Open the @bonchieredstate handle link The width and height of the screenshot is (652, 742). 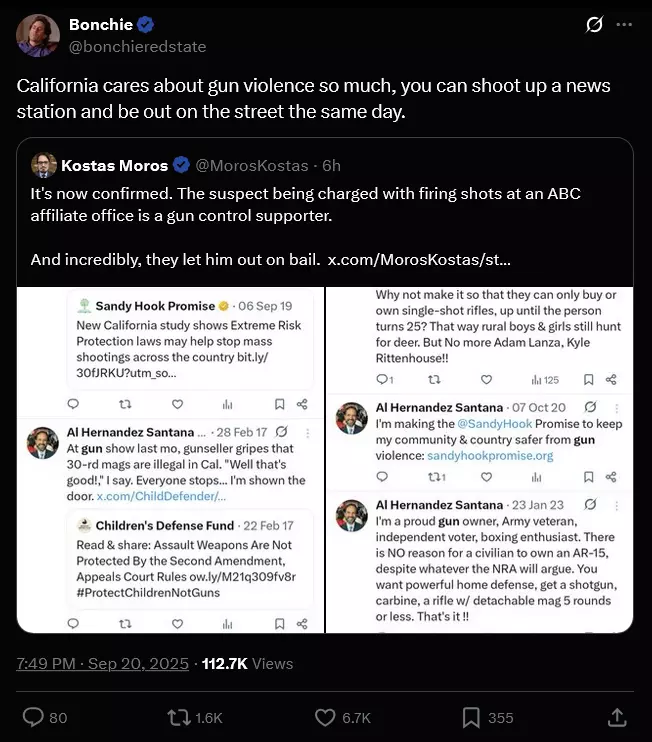pos(138,47)
